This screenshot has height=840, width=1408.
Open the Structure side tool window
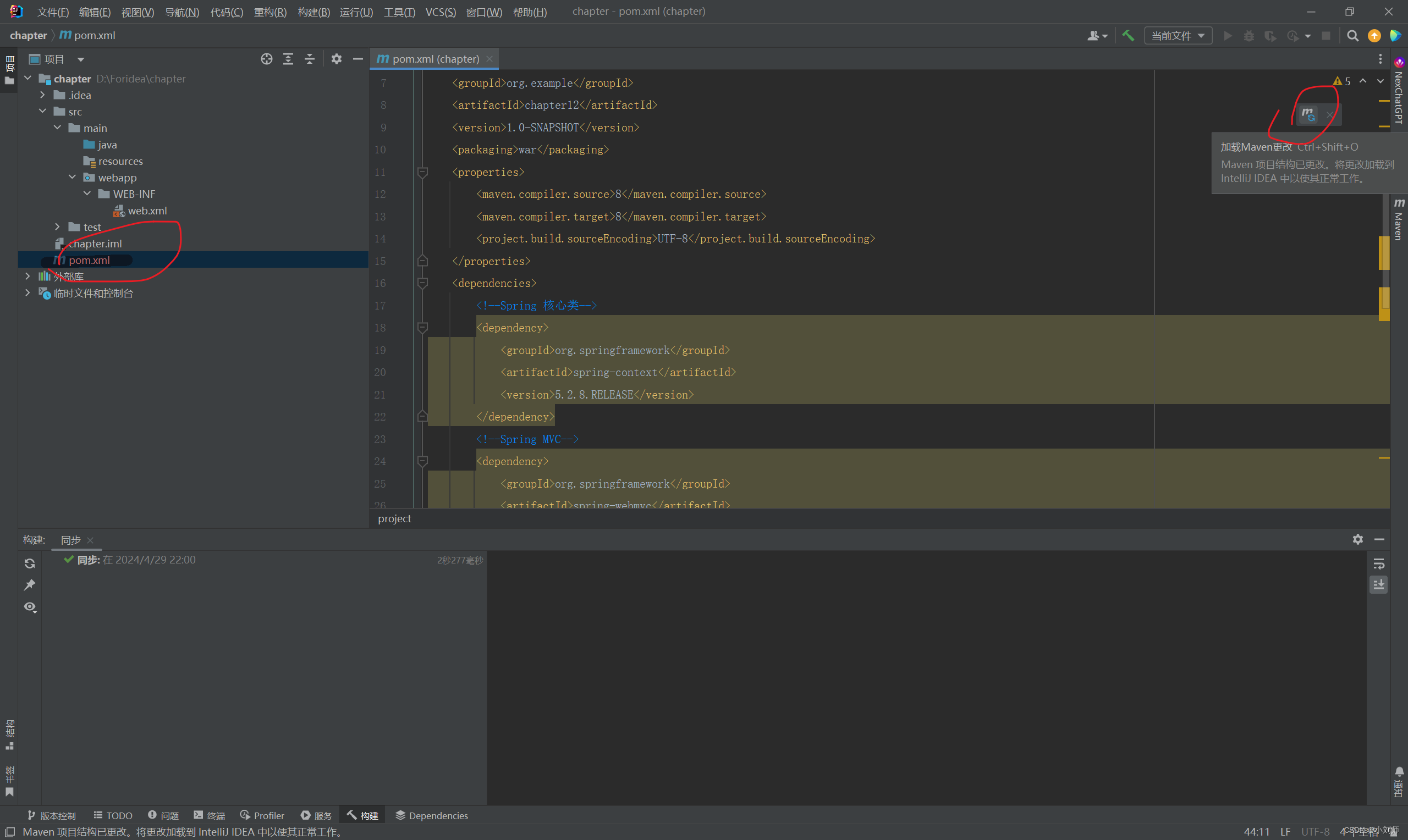[9, 734]
